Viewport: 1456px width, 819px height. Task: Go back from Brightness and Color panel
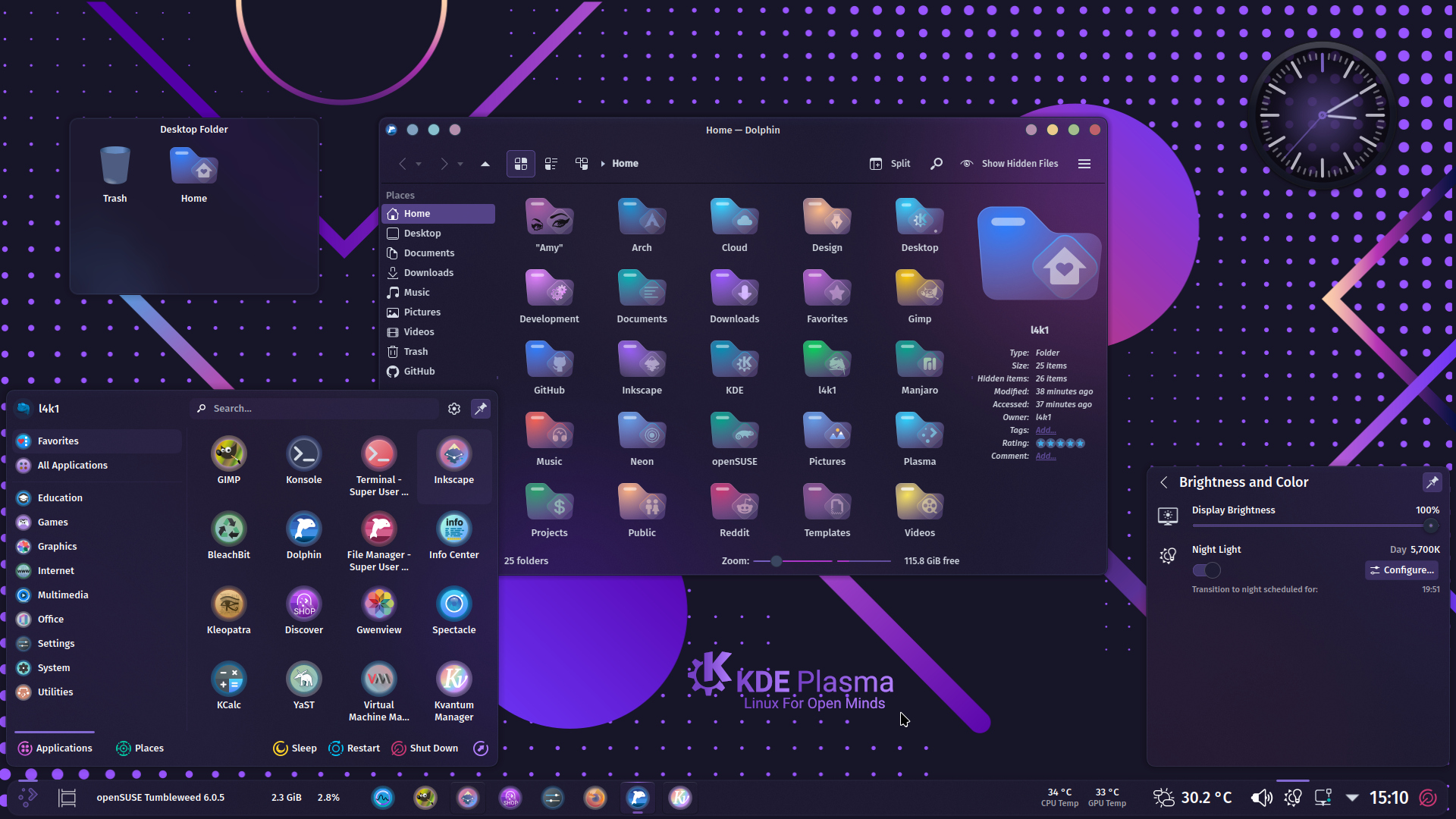(1164, 482)
